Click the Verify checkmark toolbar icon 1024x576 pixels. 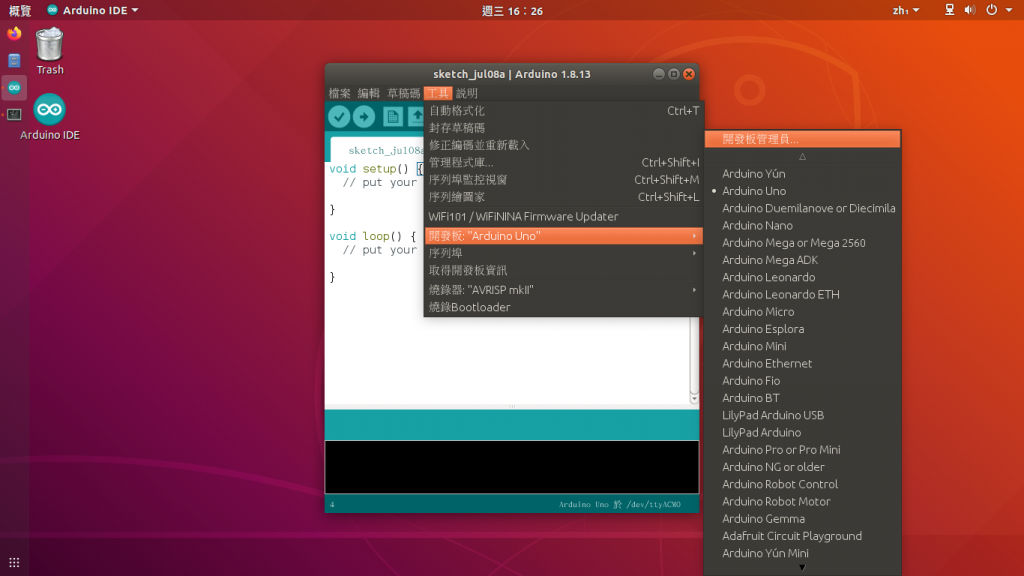coord(339,117)
